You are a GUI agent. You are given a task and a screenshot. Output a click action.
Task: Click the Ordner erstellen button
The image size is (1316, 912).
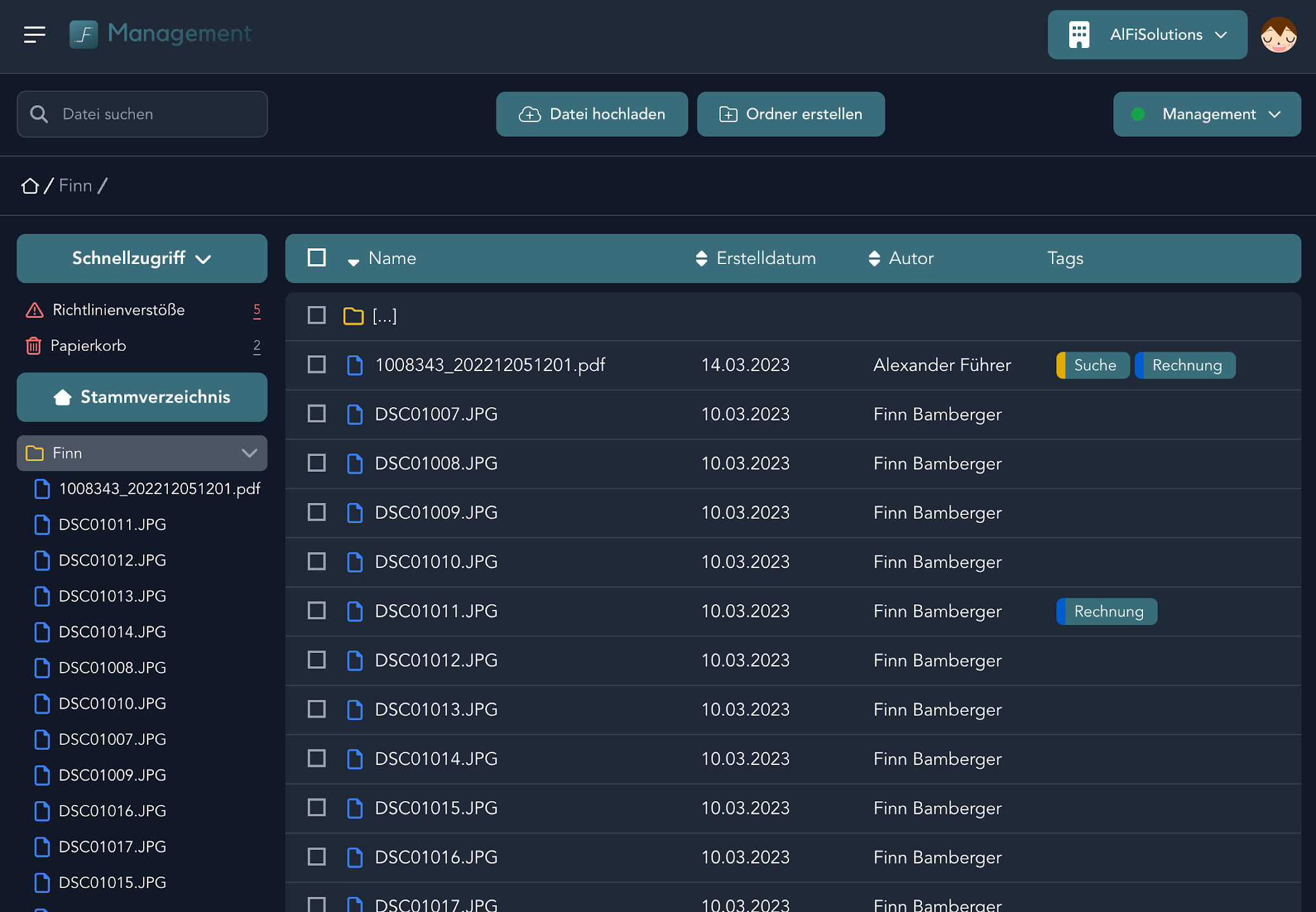tap(790, 114)
